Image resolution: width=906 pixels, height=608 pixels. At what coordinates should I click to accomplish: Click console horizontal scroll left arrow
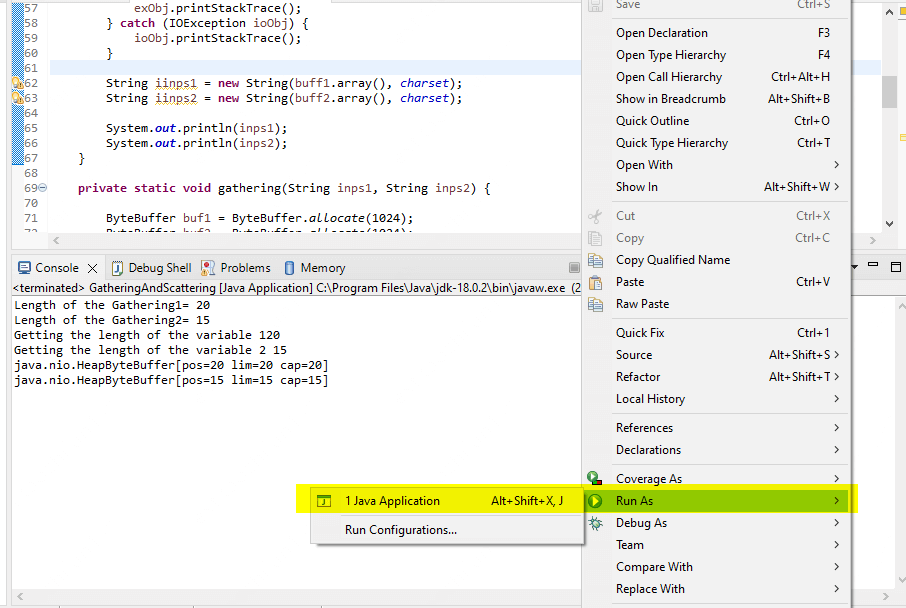point(20,596)
